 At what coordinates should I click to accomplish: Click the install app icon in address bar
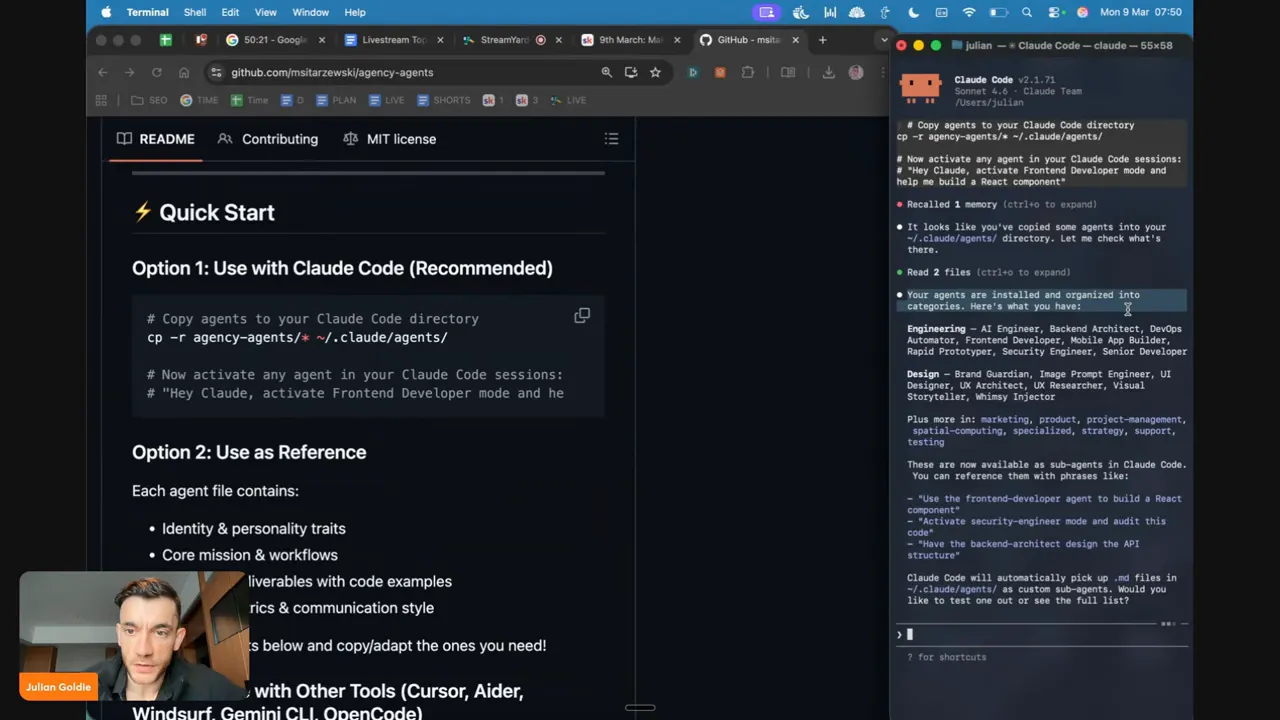[631, 72]
